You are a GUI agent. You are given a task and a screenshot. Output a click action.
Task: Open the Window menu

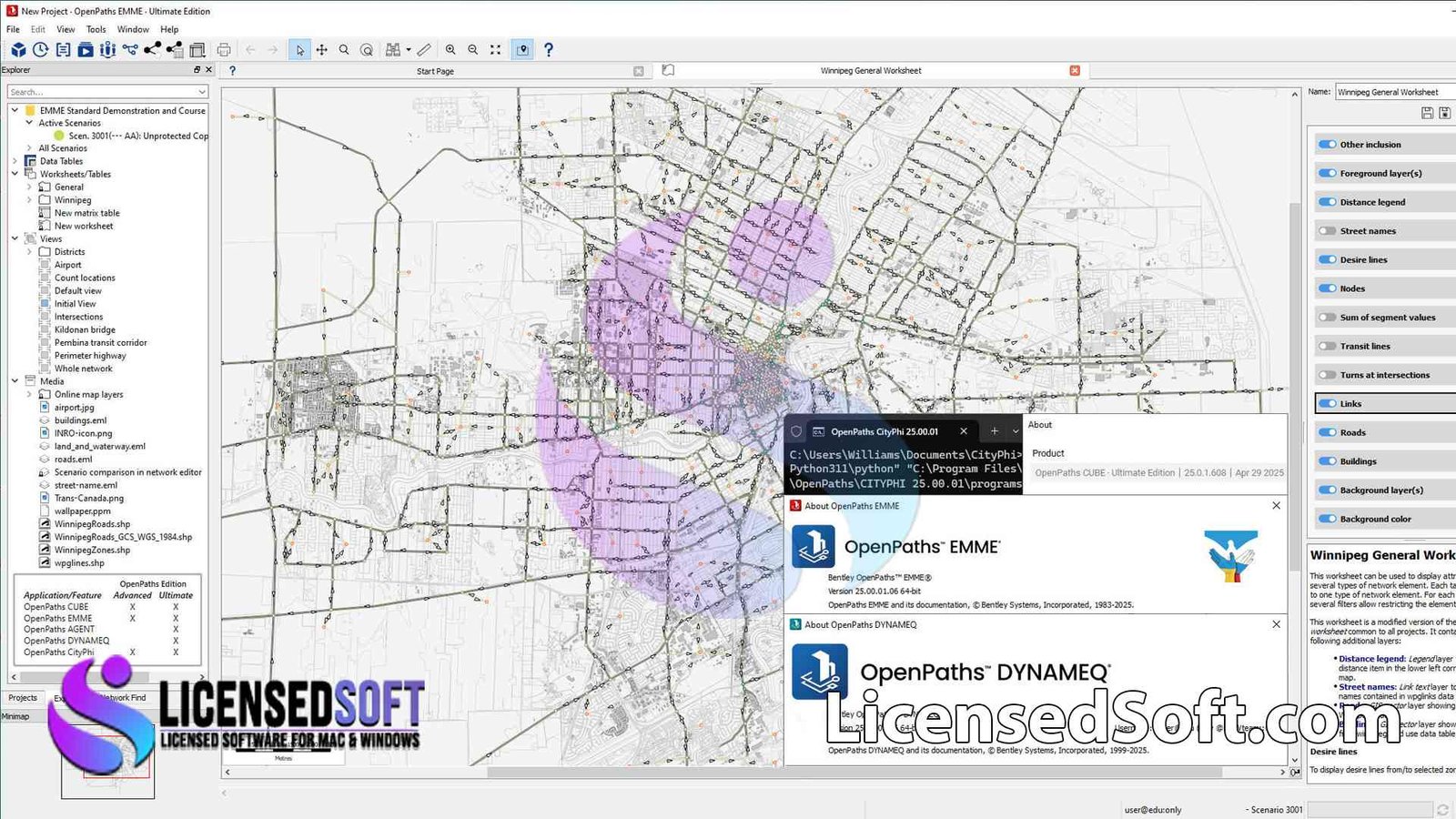(x=133, y=29)
